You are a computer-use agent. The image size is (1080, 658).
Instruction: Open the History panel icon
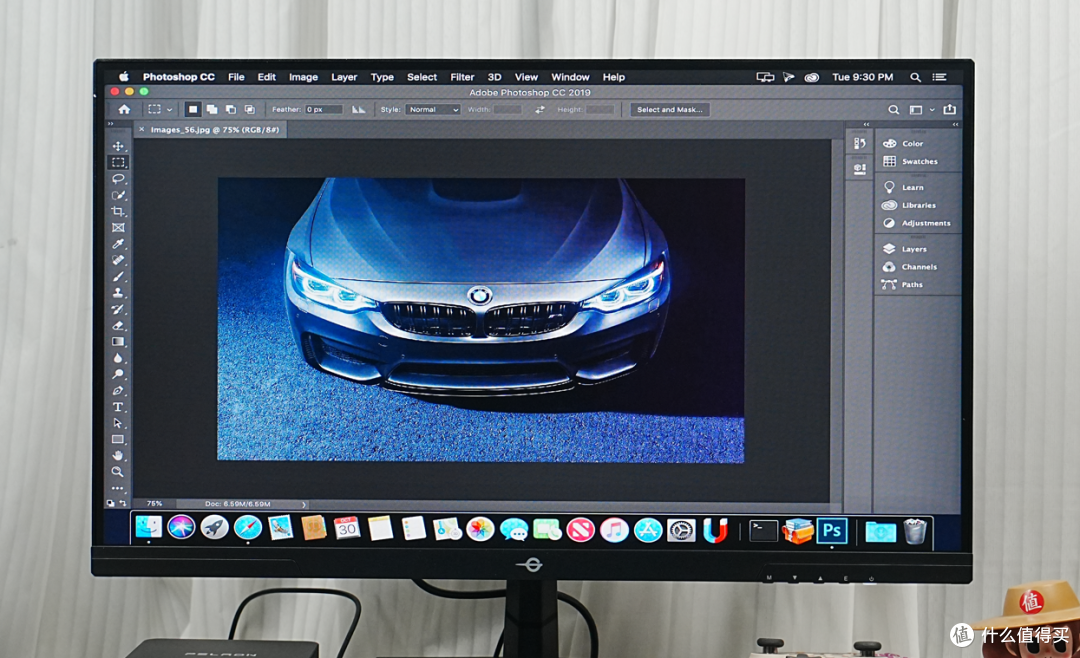(860, 143)
